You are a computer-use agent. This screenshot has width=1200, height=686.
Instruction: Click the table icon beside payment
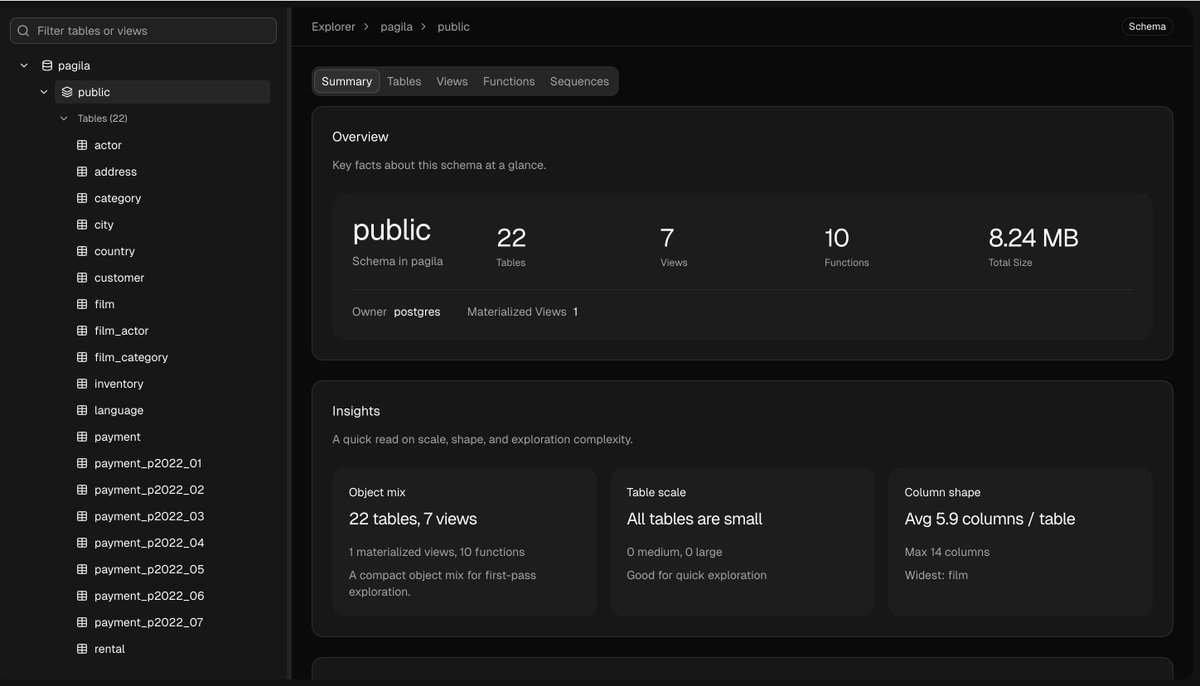[82, 437]
